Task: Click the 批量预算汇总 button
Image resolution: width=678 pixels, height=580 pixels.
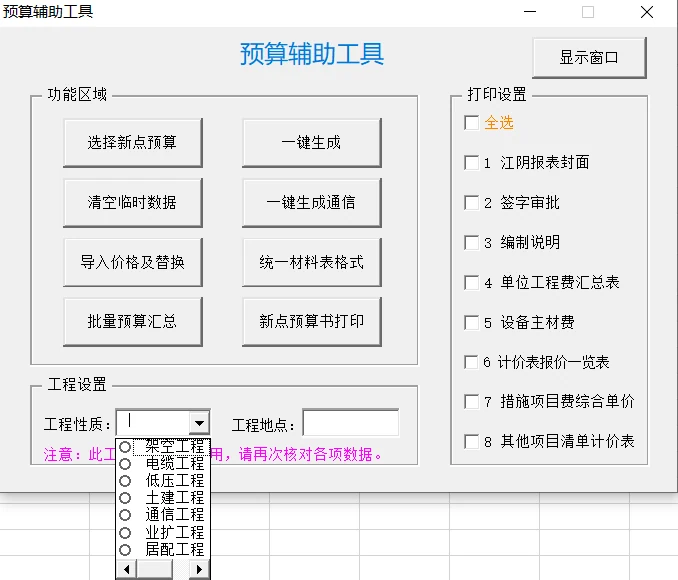Action: point(133,321)
